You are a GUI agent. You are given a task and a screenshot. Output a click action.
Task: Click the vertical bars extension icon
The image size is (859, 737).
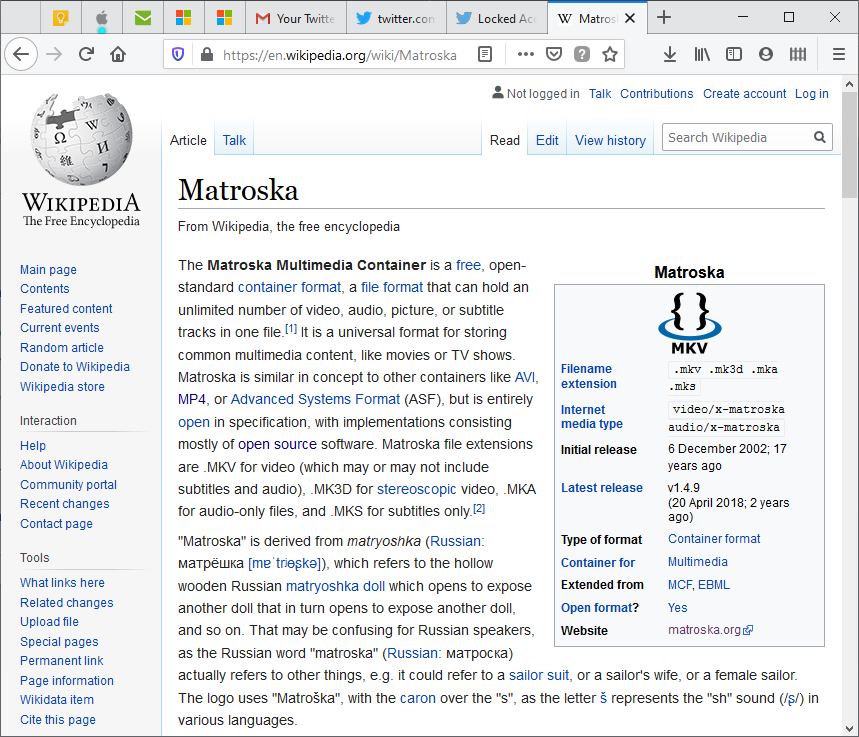coord(798,54)
